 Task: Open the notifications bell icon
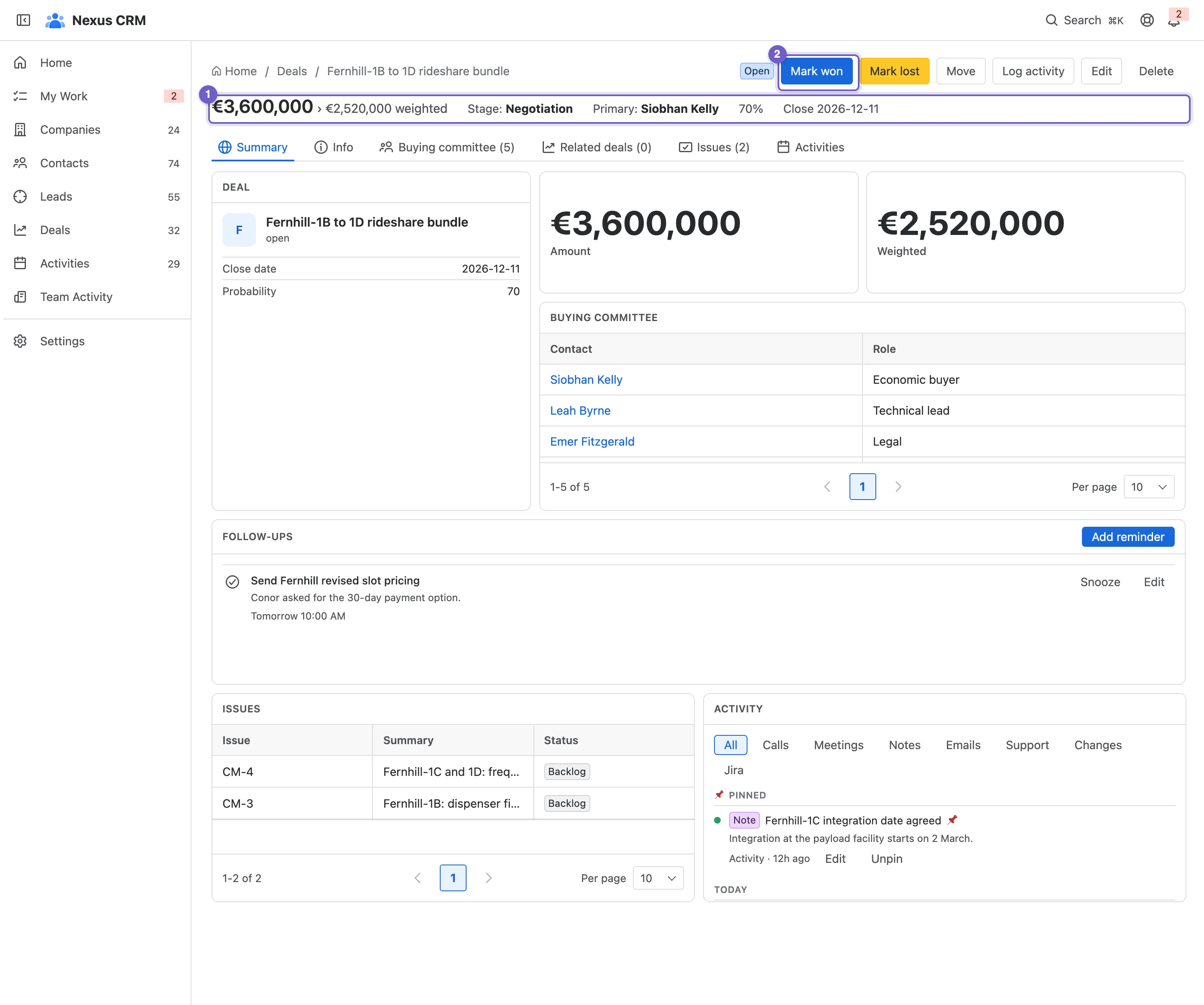click(x=1173, y=21)
